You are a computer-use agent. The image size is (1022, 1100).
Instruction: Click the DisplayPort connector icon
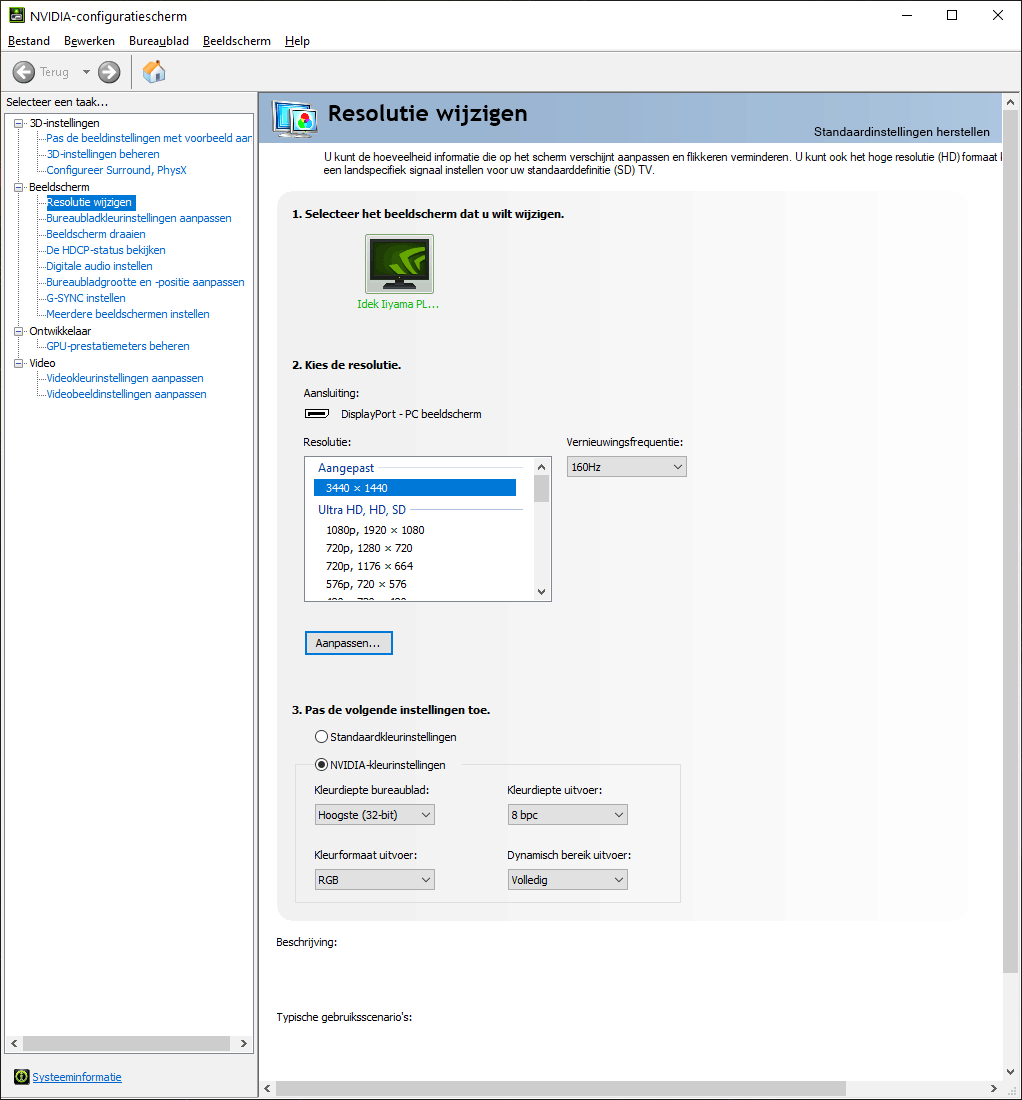click(317, 414)
